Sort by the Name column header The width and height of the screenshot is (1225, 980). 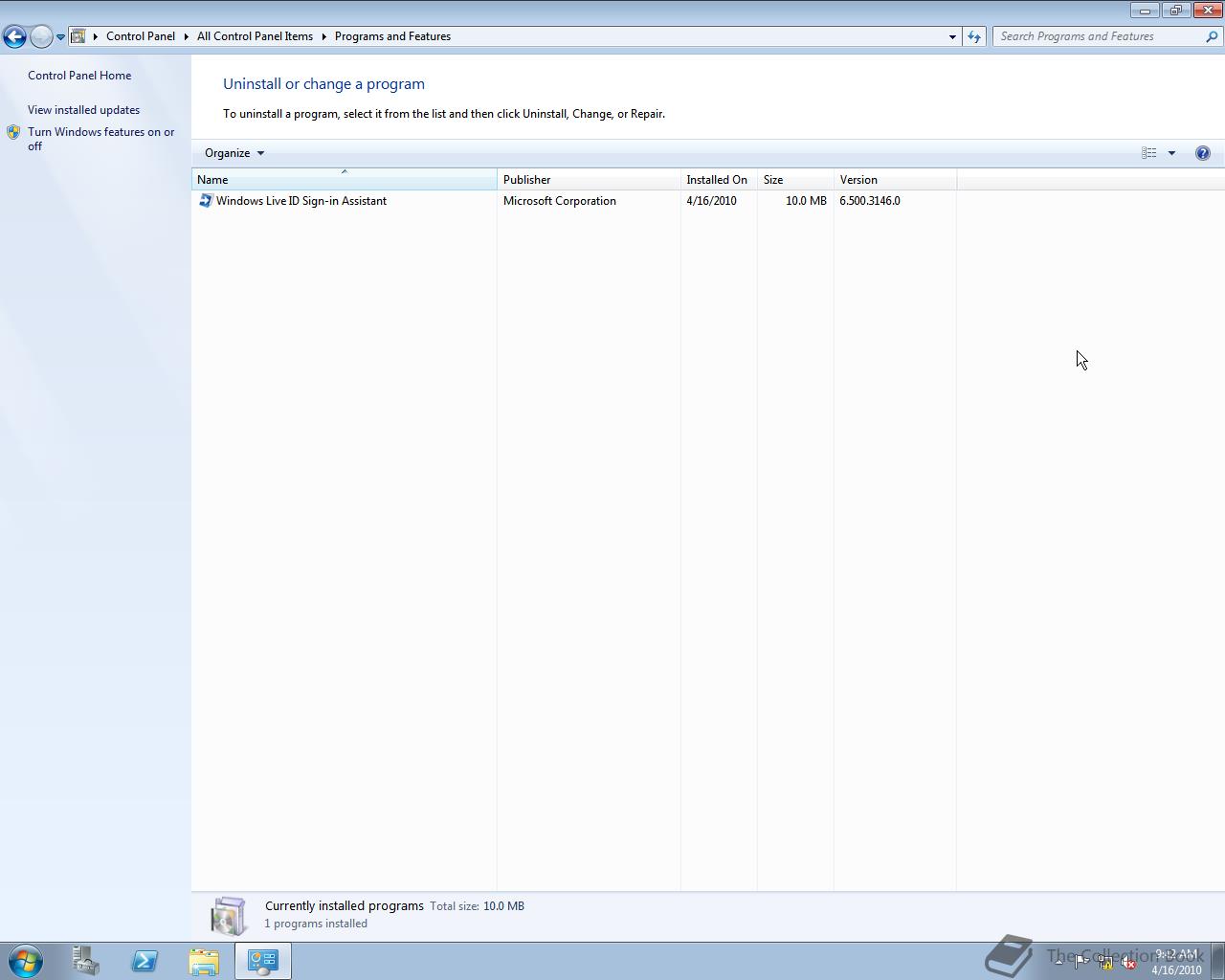pos(345,180)
